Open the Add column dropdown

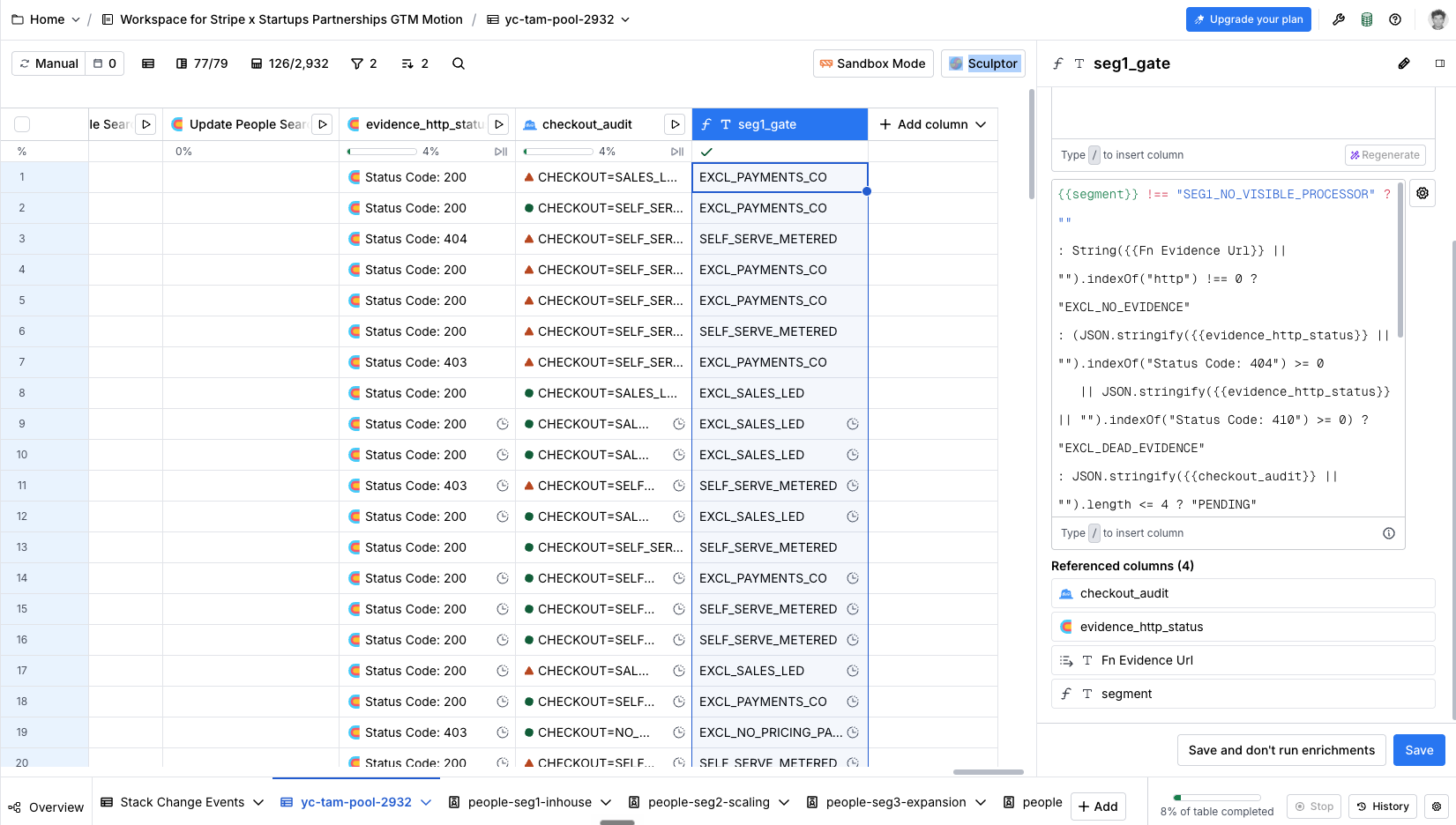pyautogui.click(x=933, y=124)
